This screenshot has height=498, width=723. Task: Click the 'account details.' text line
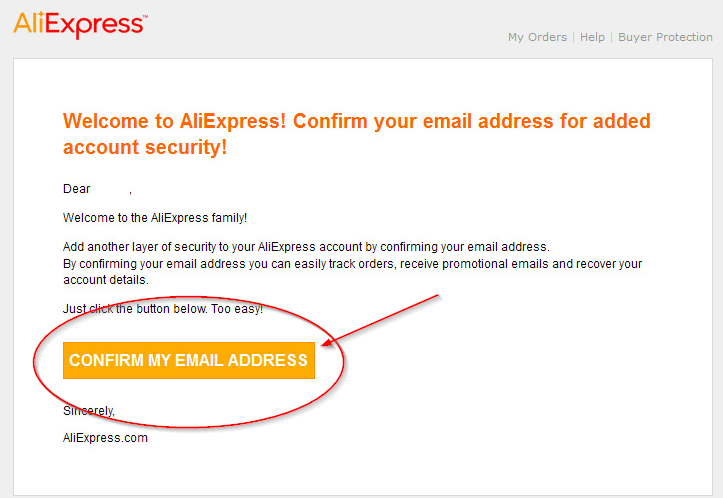[x=106, y=280]
